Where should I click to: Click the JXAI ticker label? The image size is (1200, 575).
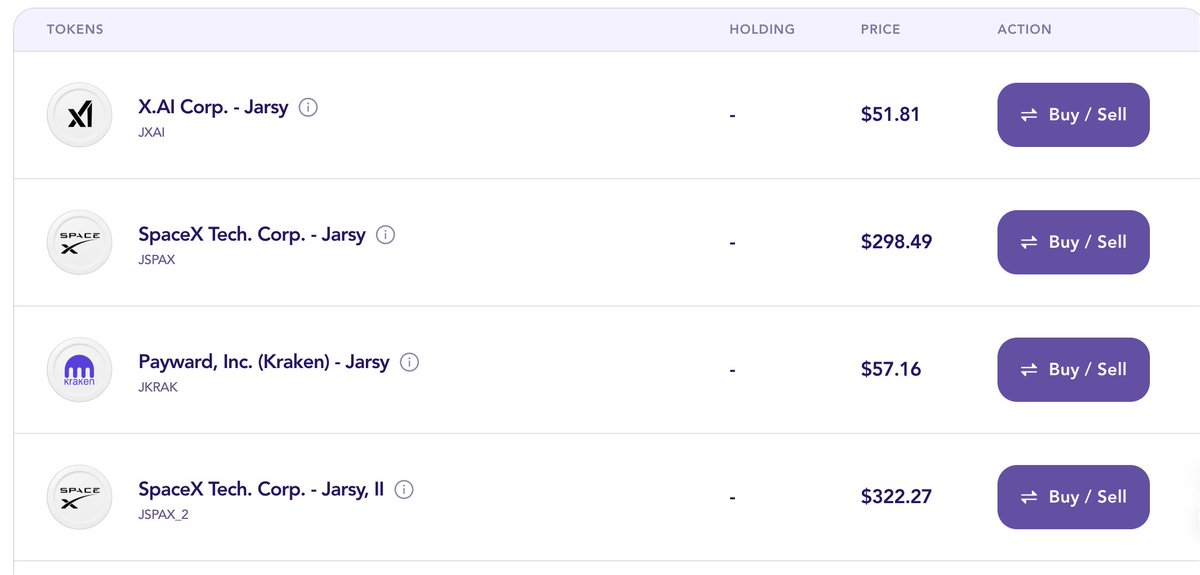(151, 132)
